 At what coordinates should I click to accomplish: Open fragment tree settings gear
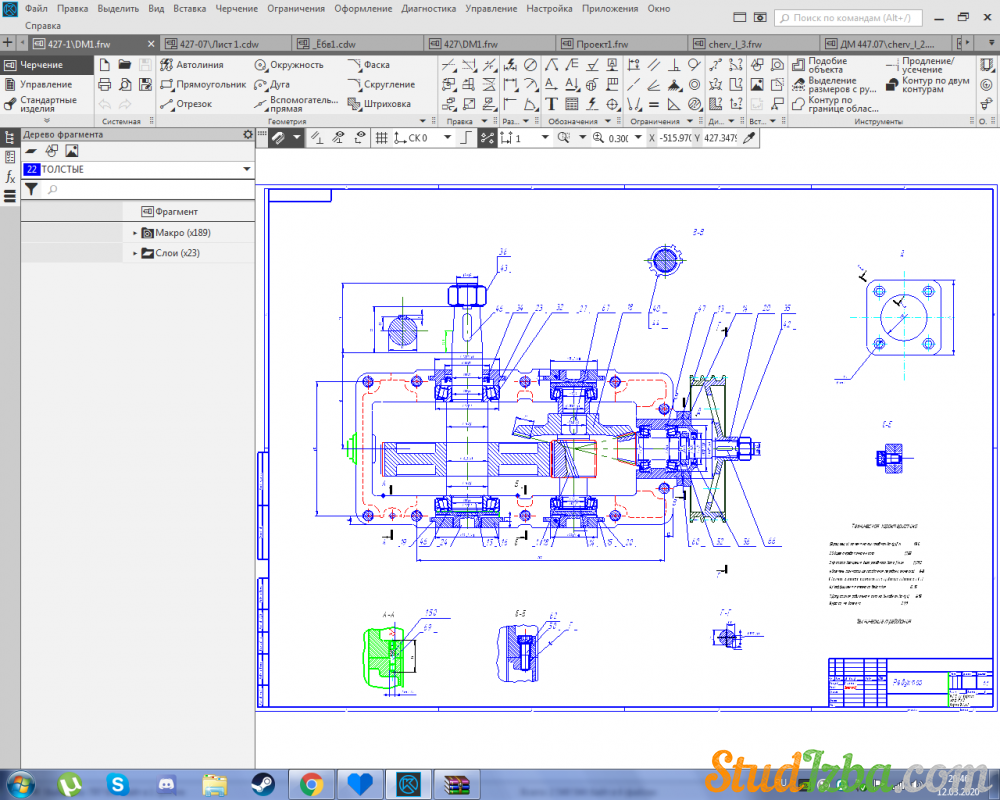coord(248,134)
